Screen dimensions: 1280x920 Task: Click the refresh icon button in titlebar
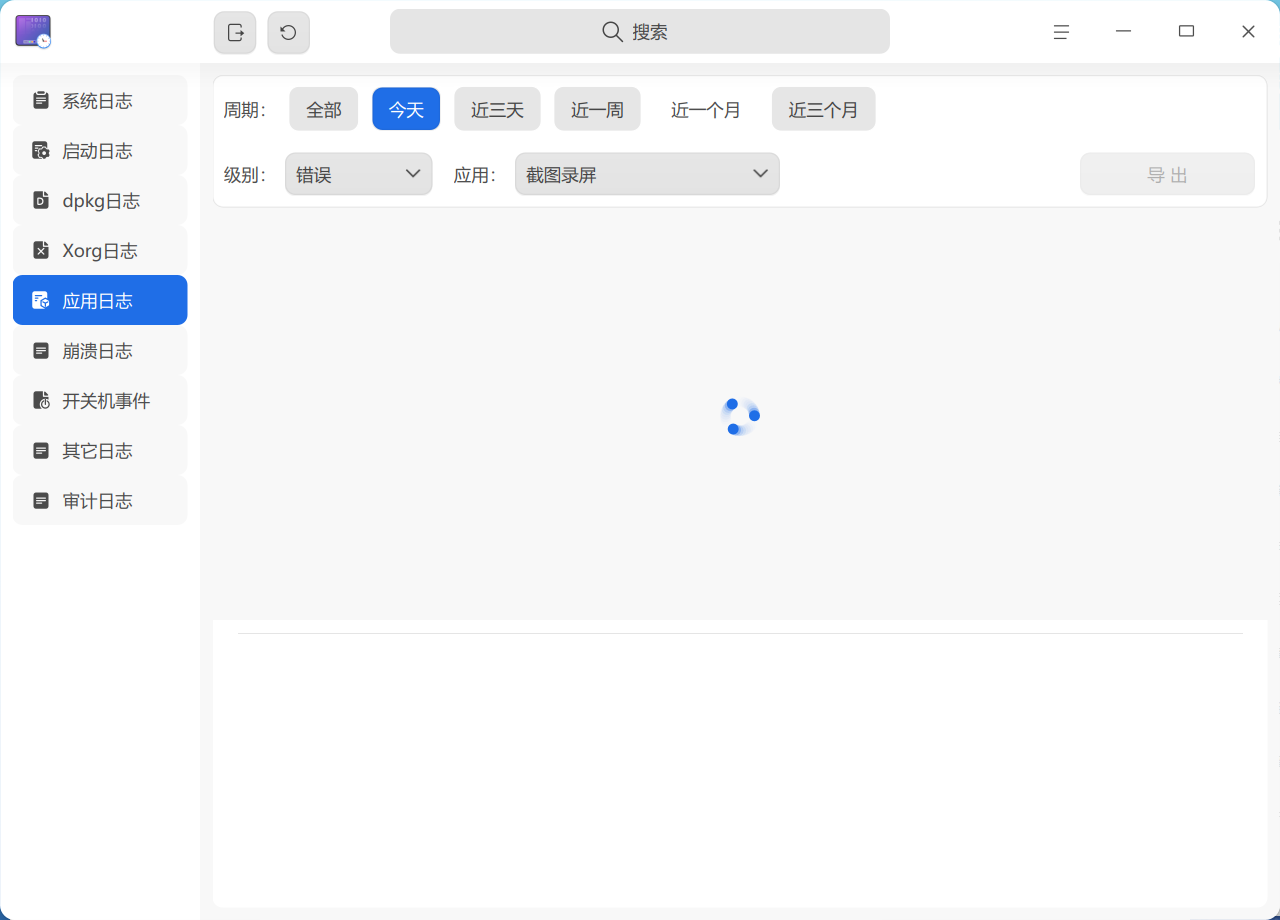[288, 32]
